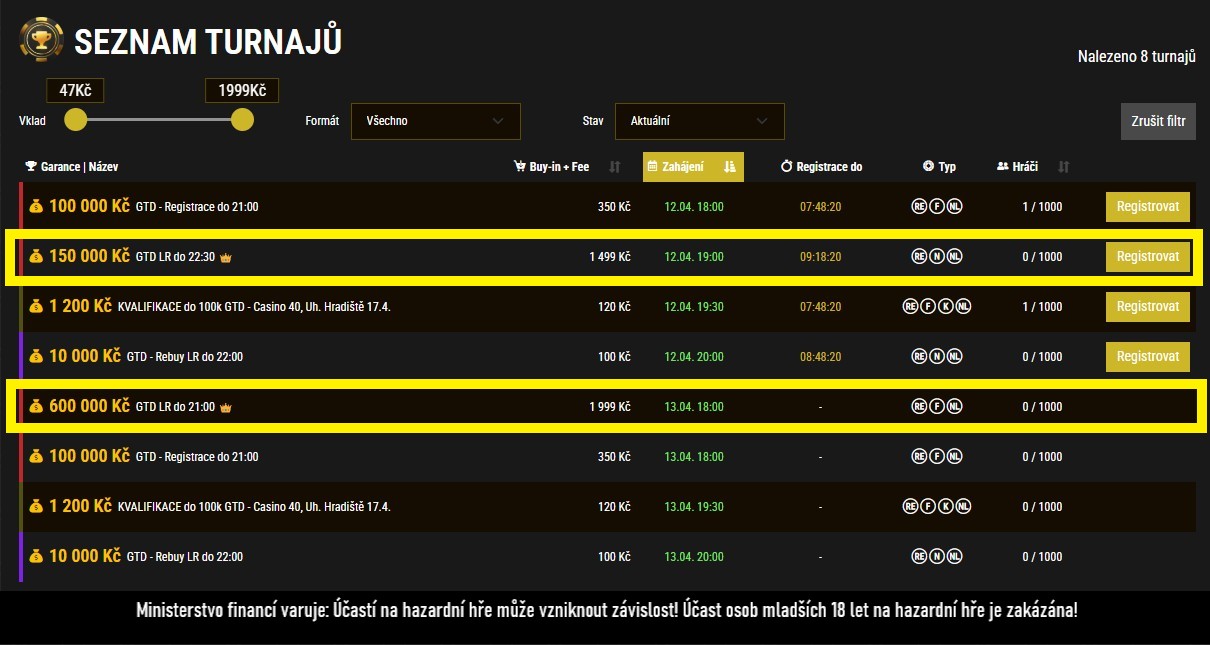Viewport: 1210px width, 645px height.
Task: Click the Garance | Název column header
Action: [x=72, y=167]
